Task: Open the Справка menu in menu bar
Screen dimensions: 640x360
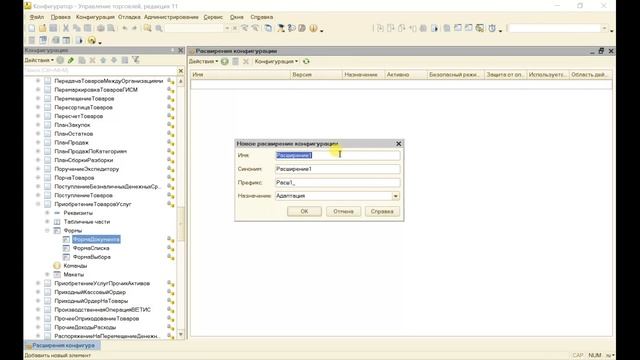Action: (x=262, y=17)
